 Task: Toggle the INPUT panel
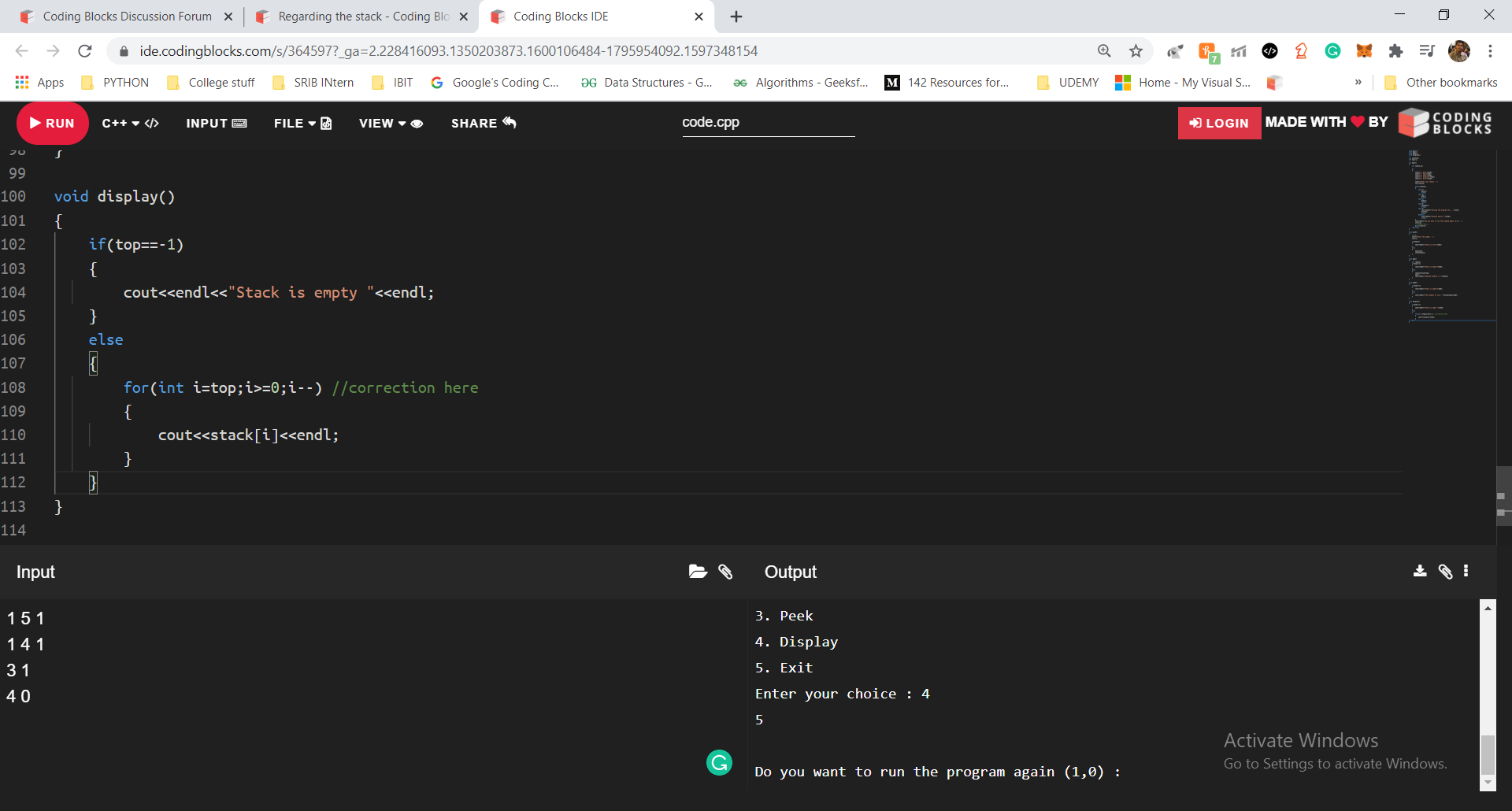pyautogui.click(x=216, y=123)
